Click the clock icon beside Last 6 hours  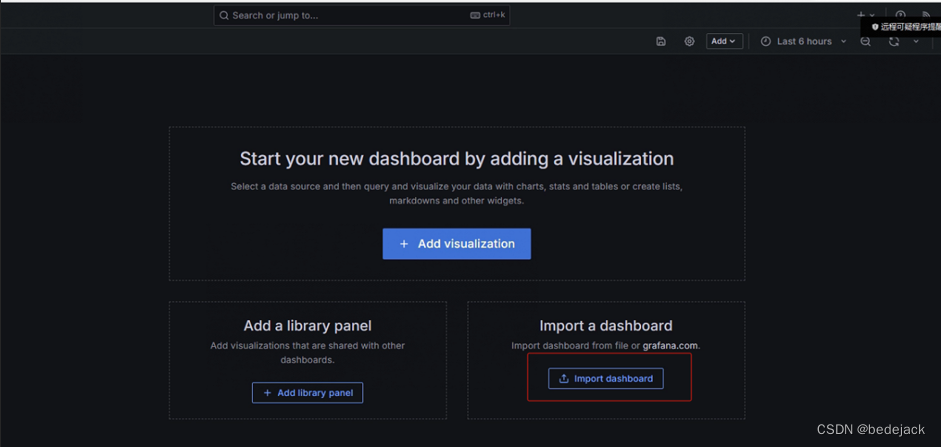click(766, 42)
